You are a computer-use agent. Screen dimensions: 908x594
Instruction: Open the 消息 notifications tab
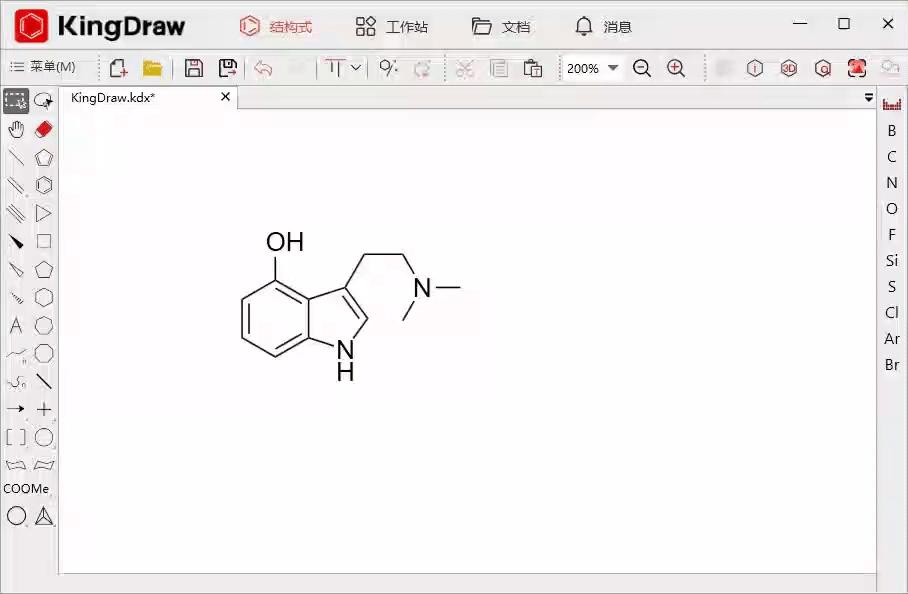603,27
